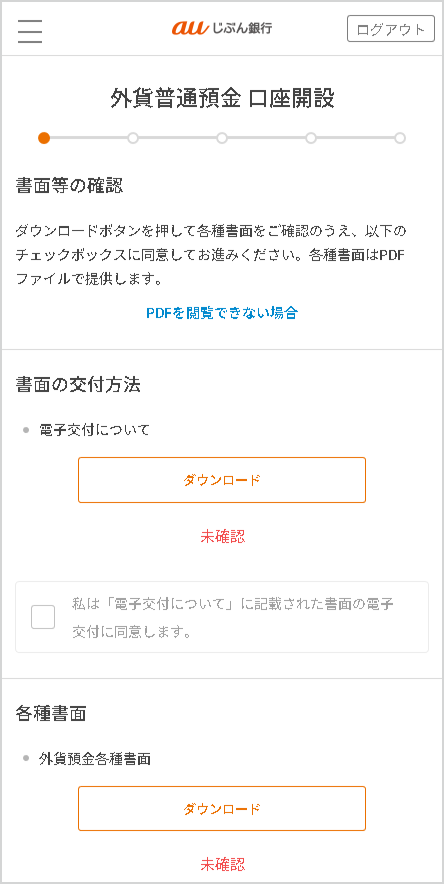
Task: Click the 各種書面 section heading
Action: tap(51, 713)
